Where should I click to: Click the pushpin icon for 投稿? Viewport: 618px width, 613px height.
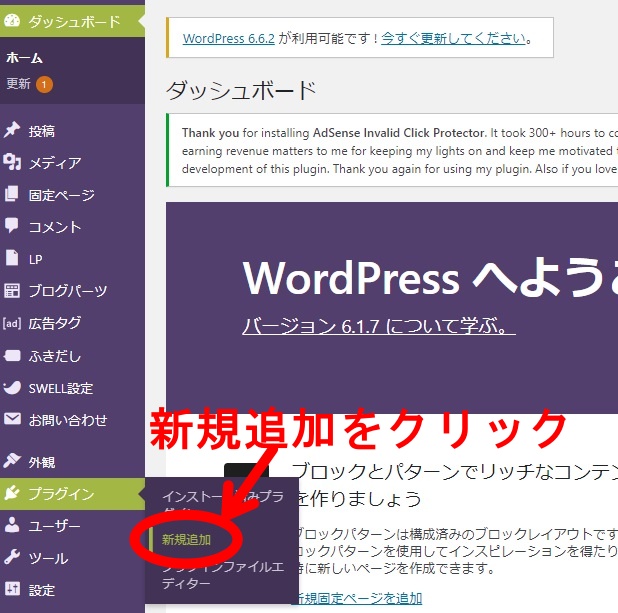pos(13,131)
